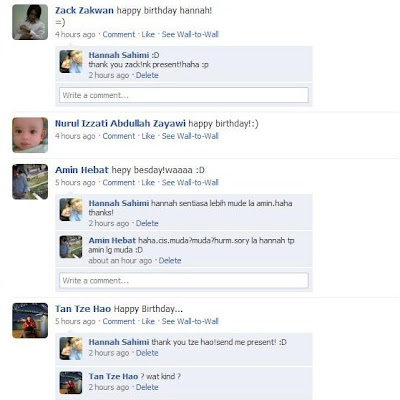Open Zack Zakwan's profile picture
Viewport: 400px width, 400px height.
30,22
